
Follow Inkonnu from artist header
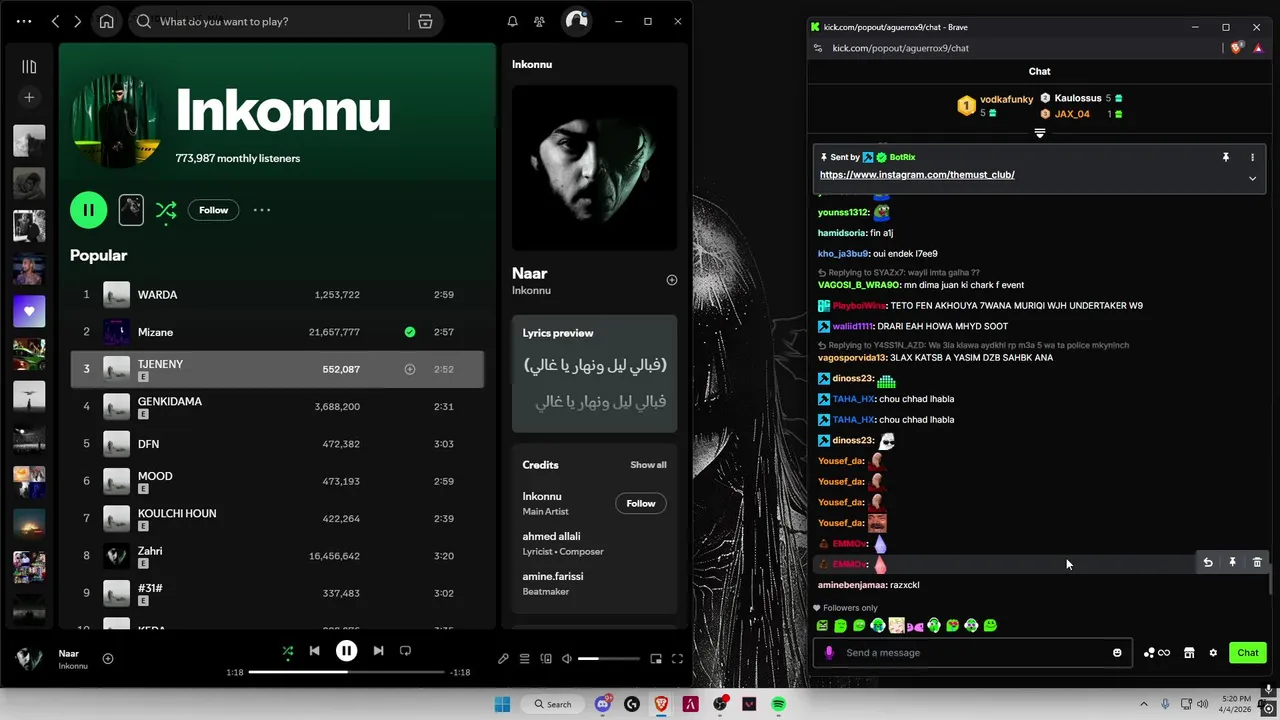click(213, 210)
